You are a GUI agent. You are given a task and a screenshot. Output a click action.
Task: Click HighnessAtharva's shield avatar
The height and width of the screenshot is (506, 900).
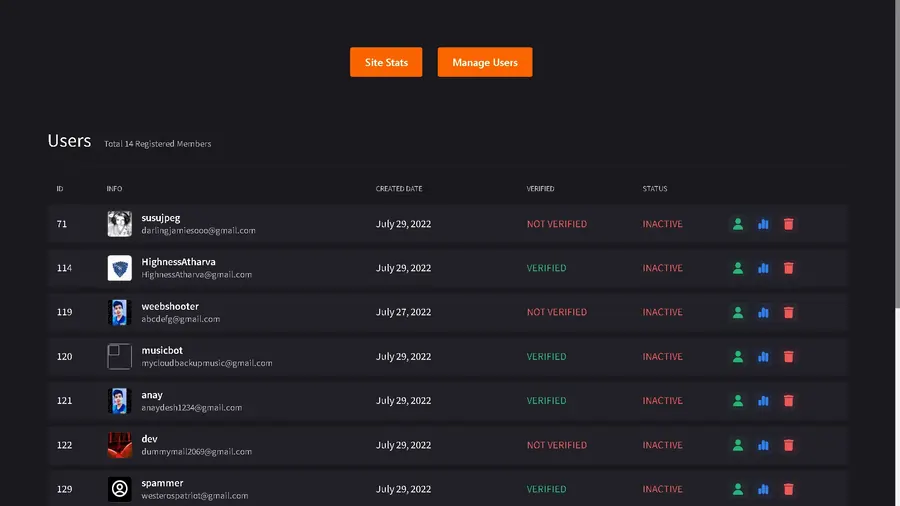119,268
